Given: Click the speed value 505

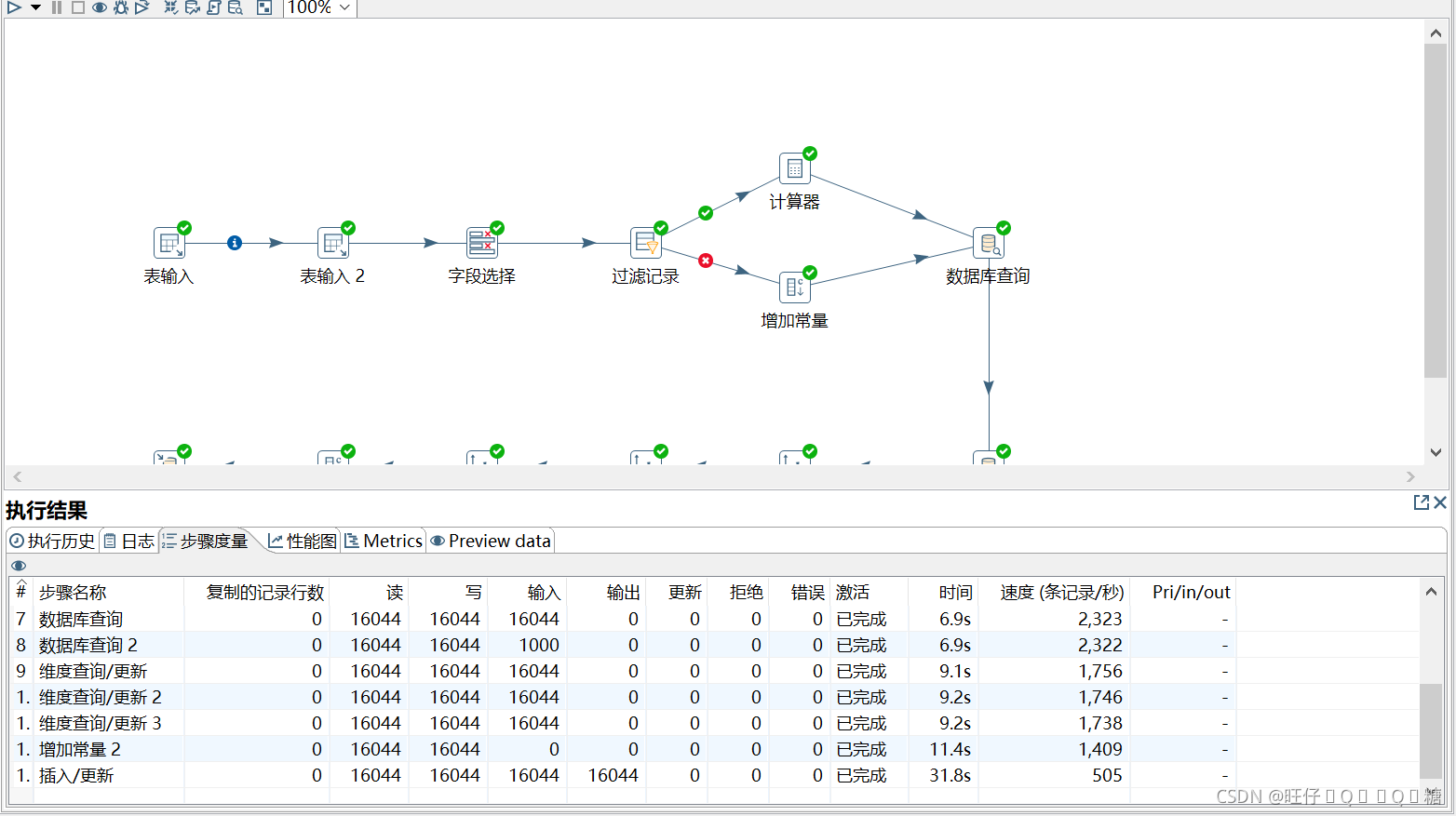Looking at the screenshot, I should point(1107,775).
